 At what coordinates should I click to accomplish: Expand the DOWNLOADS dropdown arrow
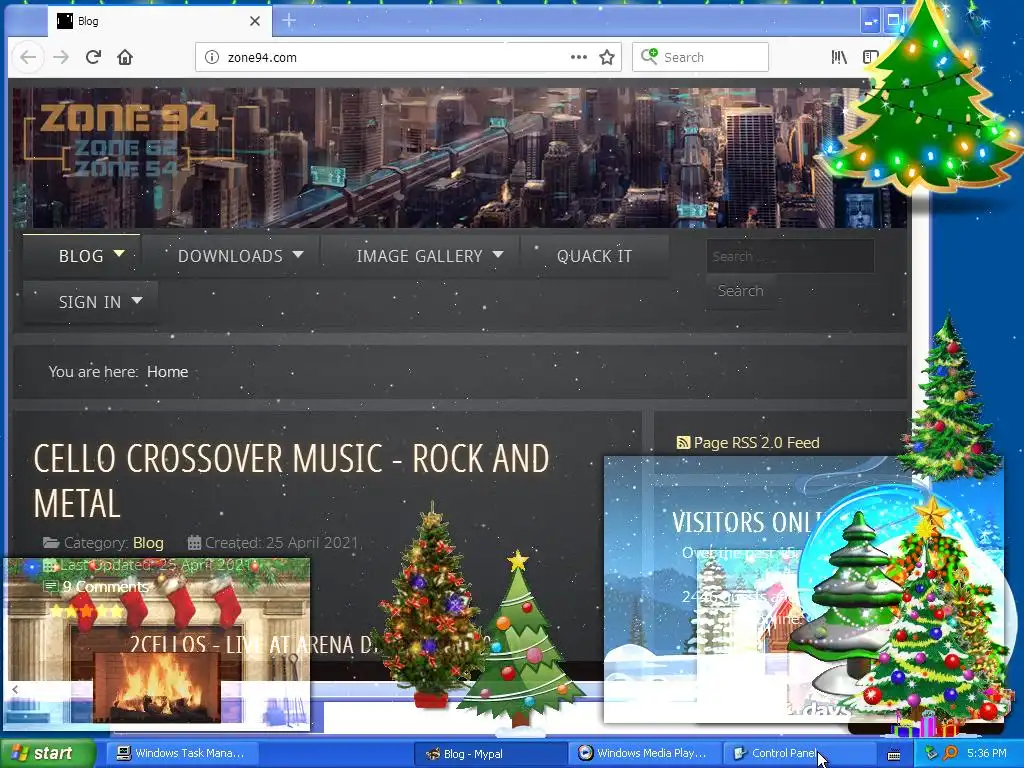click(x=298, y=254)
